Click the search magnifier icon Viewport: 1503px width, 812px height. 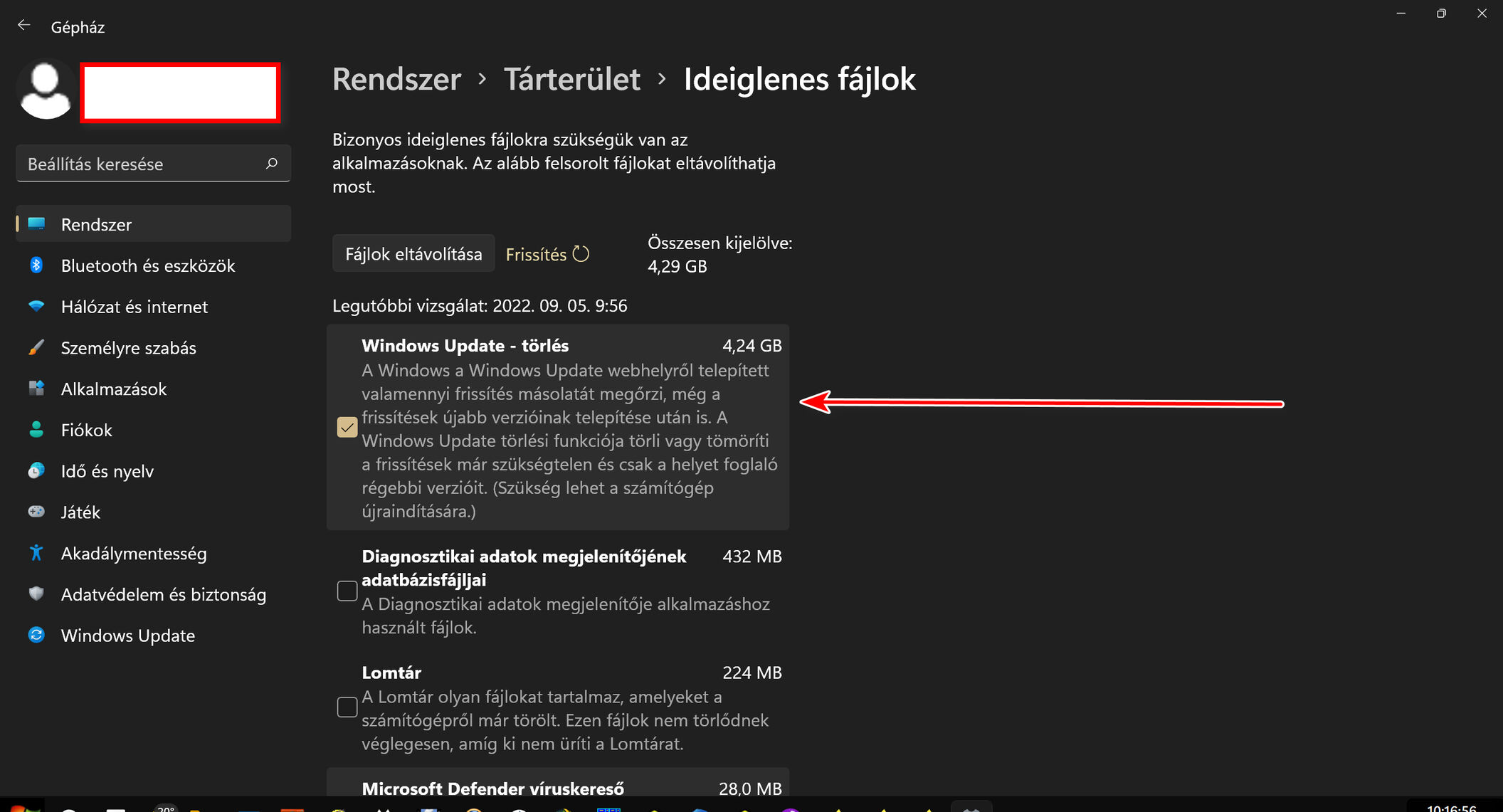(x=272, y=164)
